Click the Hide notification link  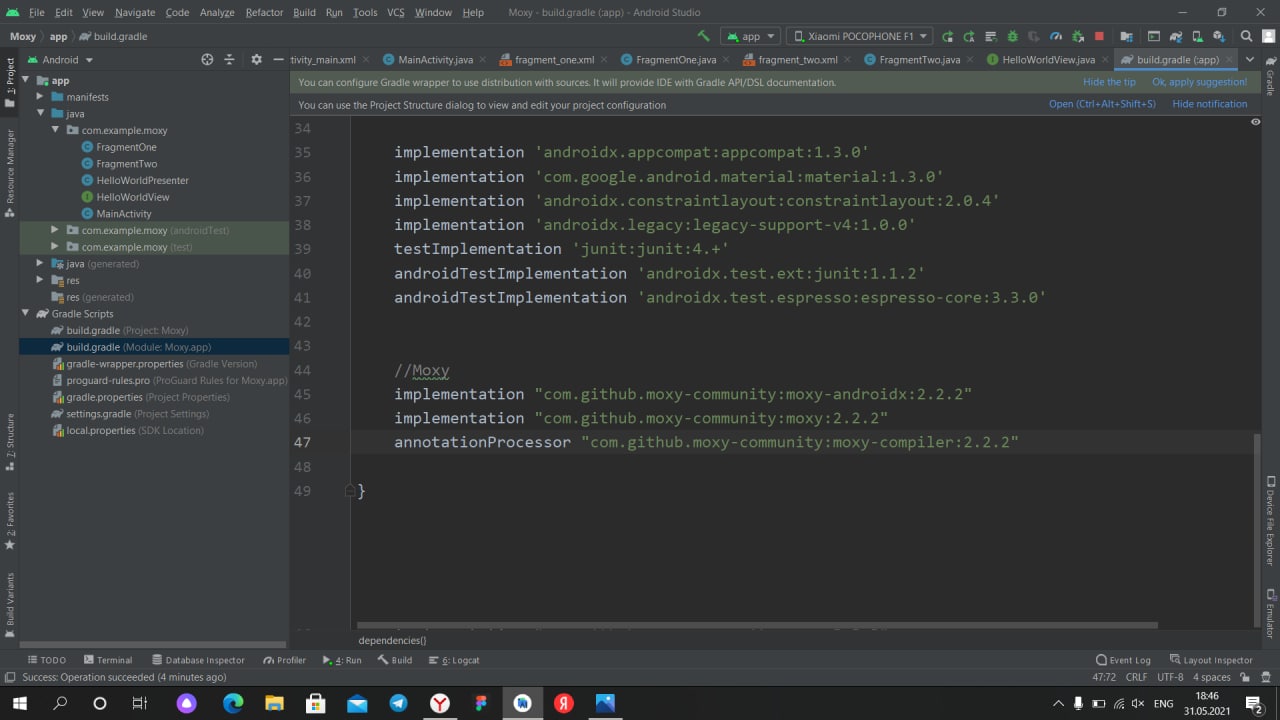coord(1210,104)
